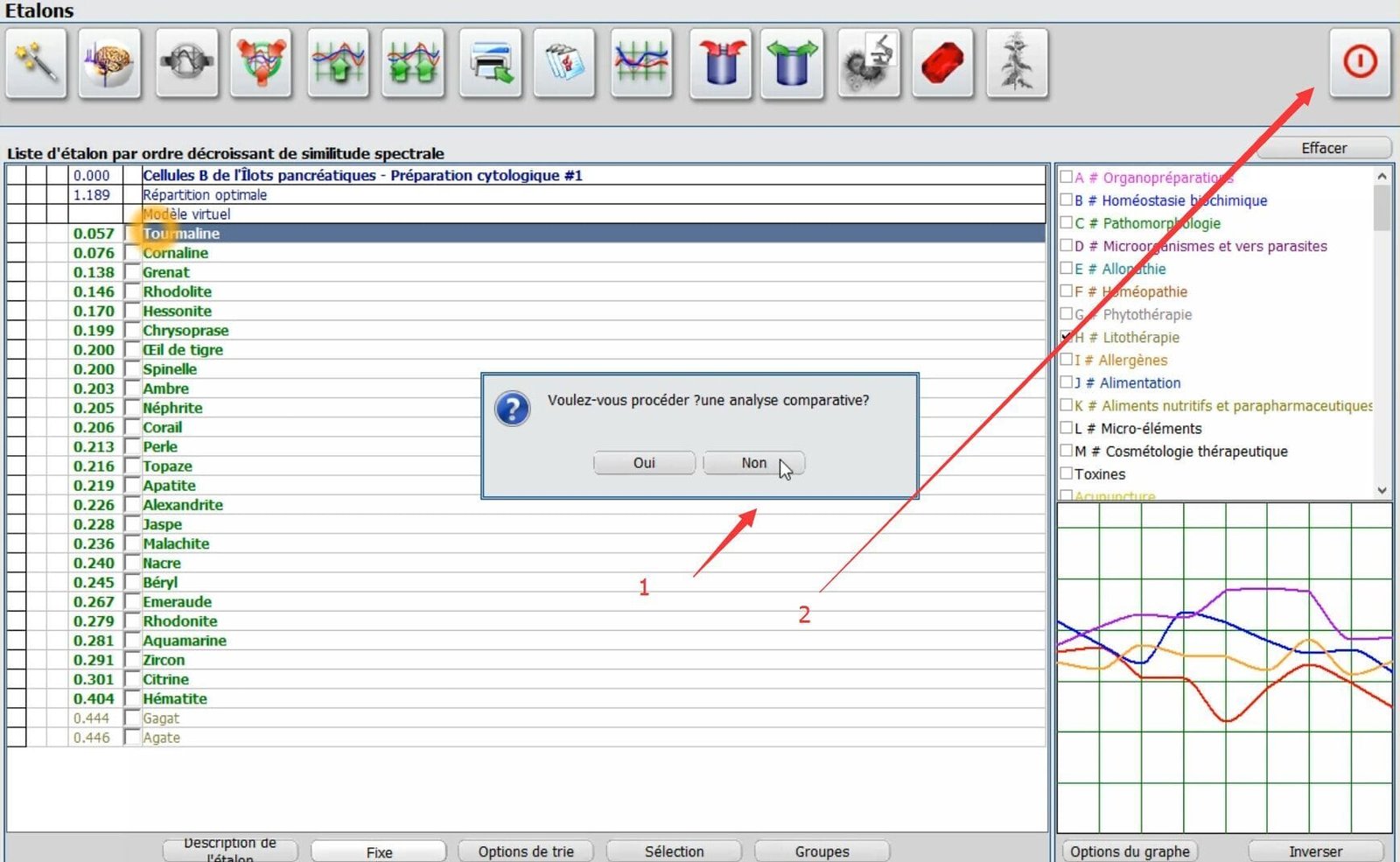The width and height of the screenshot is (1400, 862).
Task: Check the box next to Cornaline
Action: pos(132,253)
